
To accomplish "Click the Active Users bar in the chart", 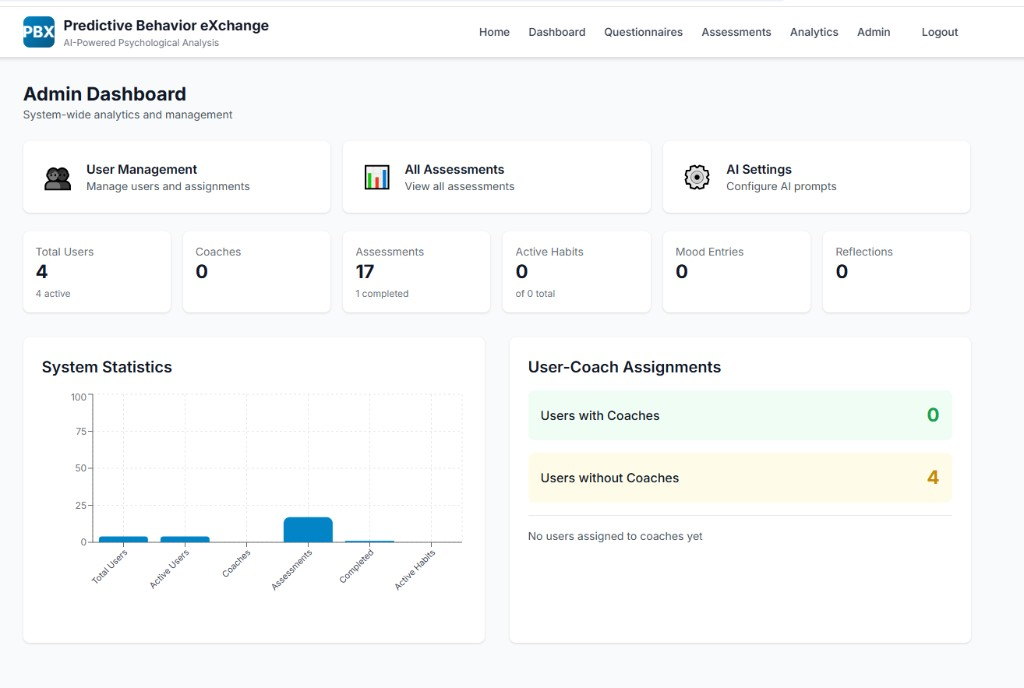I will click(x=185, y=539).
